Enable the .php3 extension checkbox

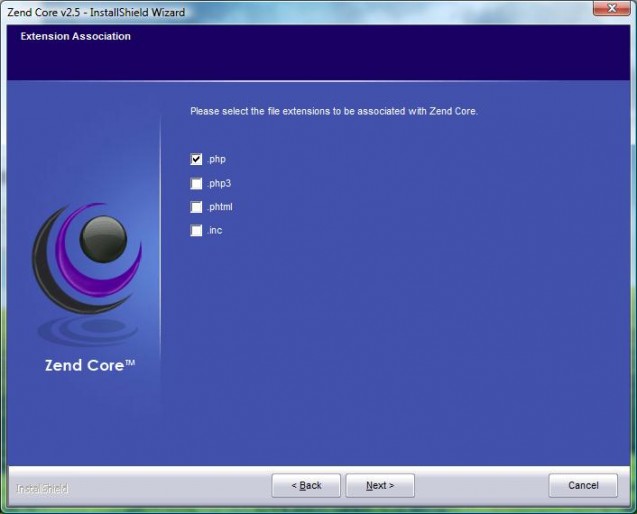tap(196, 184)
